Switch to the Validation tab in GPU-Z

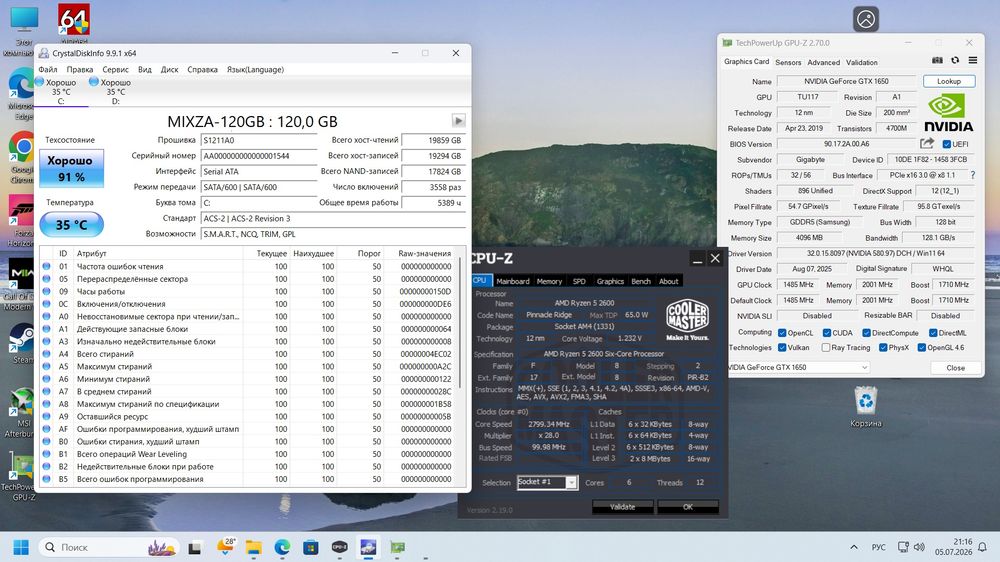click(862, 63)
